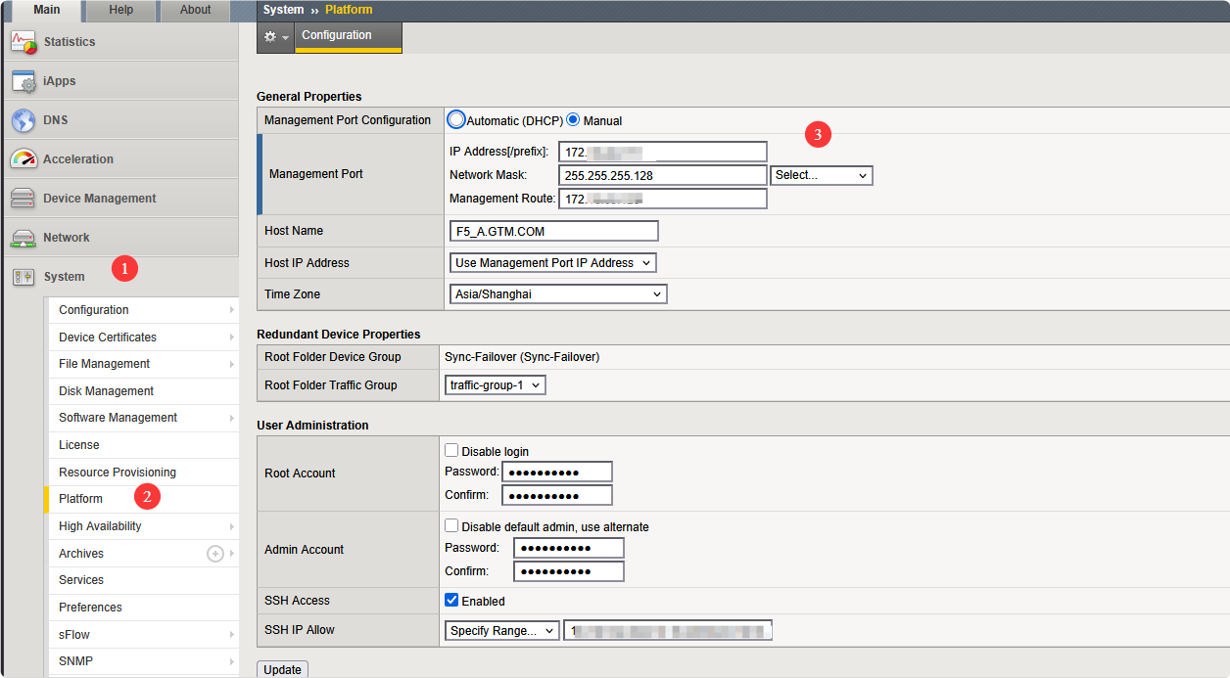Click the SSH IP Allow address field
Image resolution: width=1230 pixels, height=678 pixels.
[x=668, y=631]
